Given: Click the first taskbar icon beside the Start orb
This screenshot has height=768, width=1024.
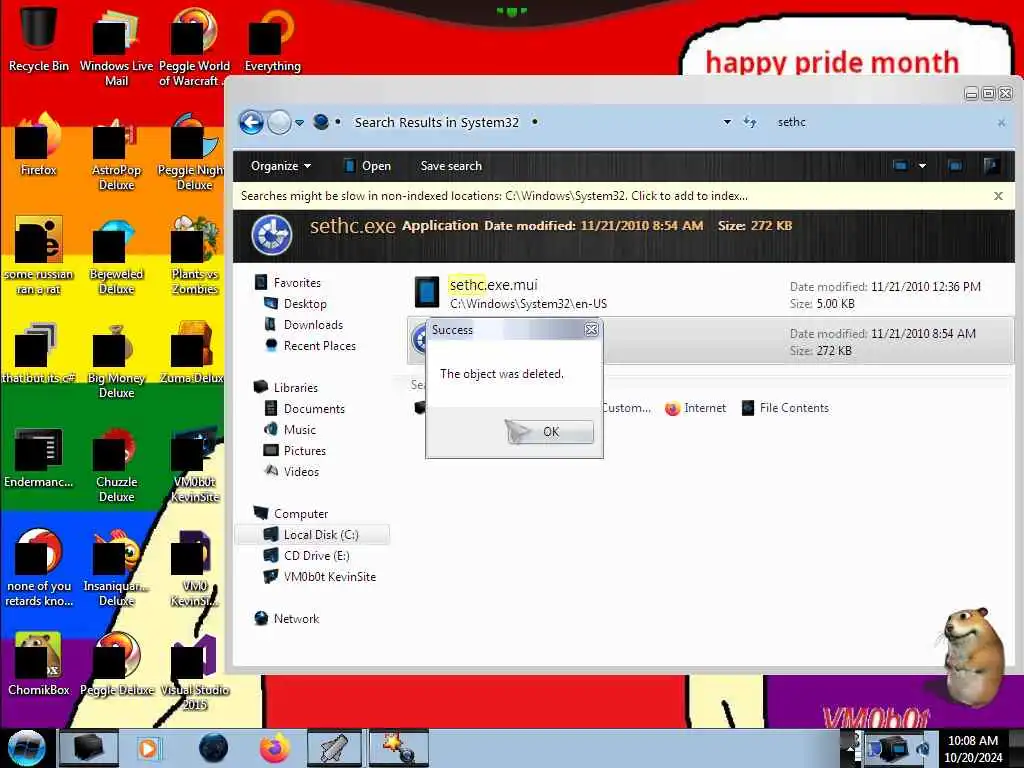Looking at the screenshot, I should [88, 748].
